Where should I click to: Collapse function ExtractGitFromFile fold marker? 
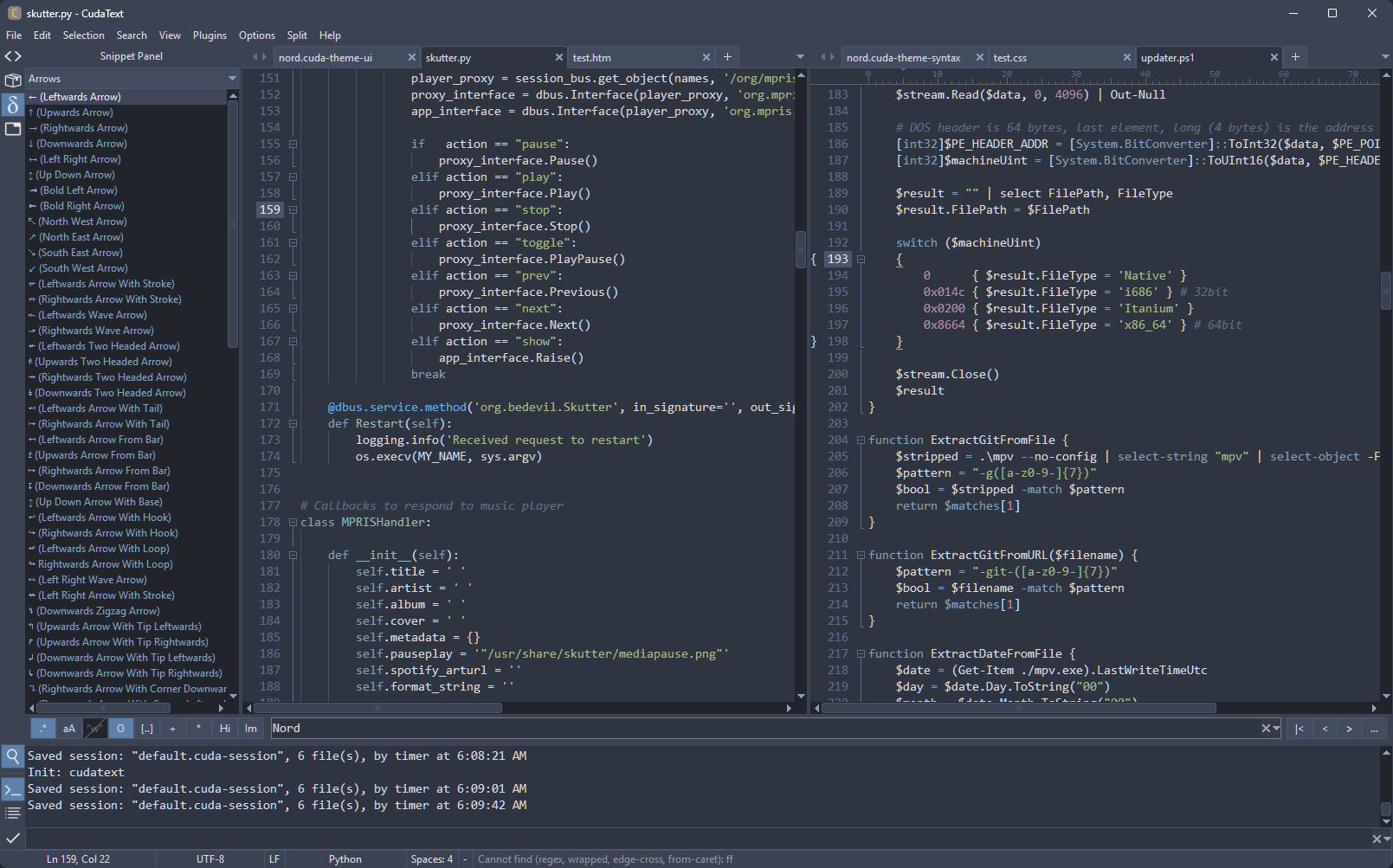pyautogui.click(x=861, y=440)
